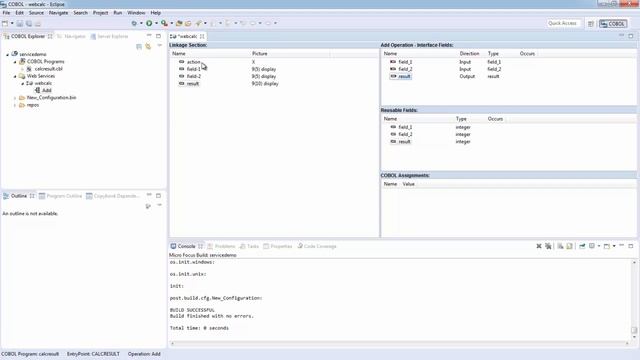Screen dimensions: 640x360
Task: Click the green Run toolbar icon
Action: point(149,23)
